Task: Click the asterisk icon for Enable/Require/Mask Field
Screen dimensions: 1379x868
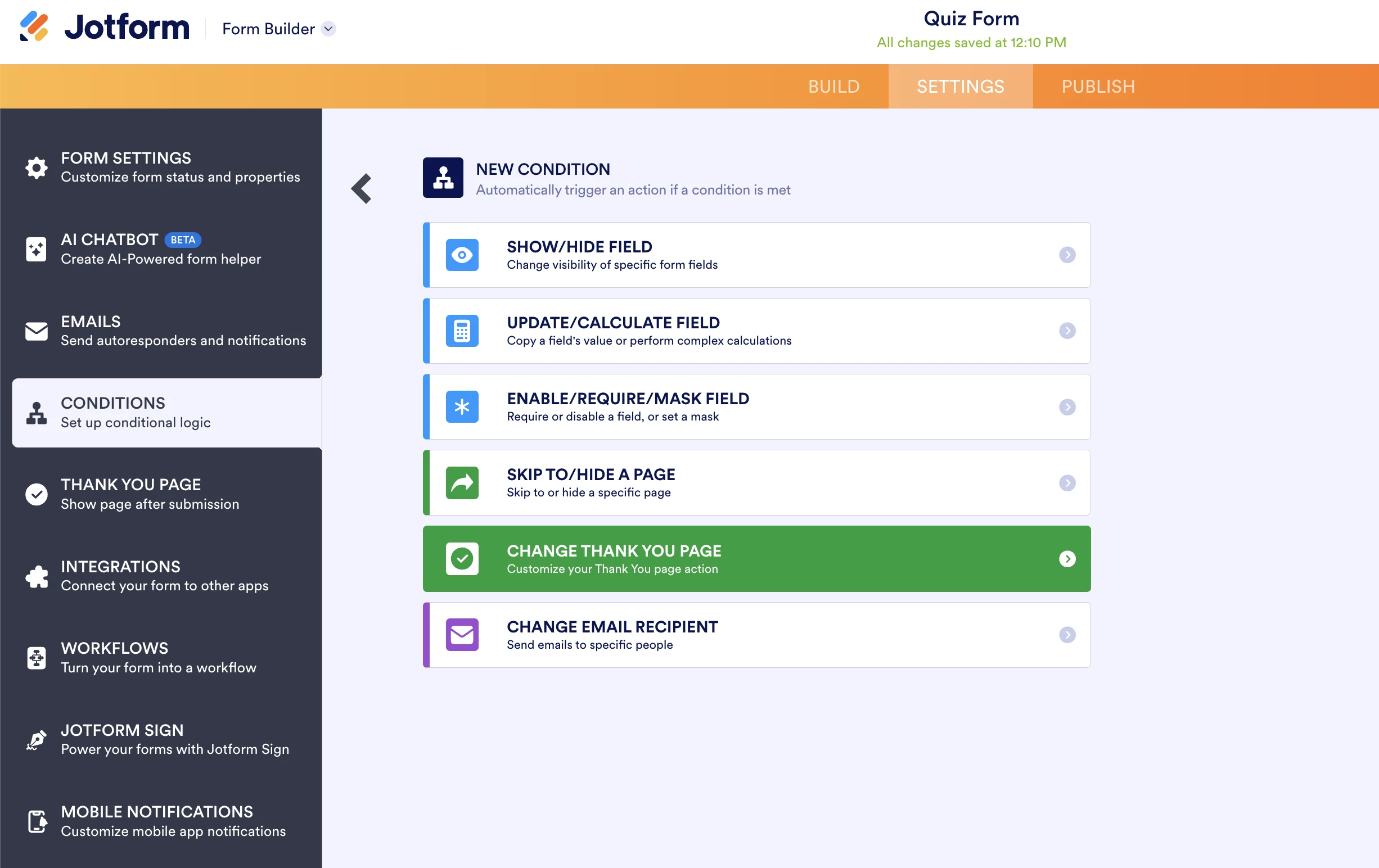Action: click(x=462, y=406)
